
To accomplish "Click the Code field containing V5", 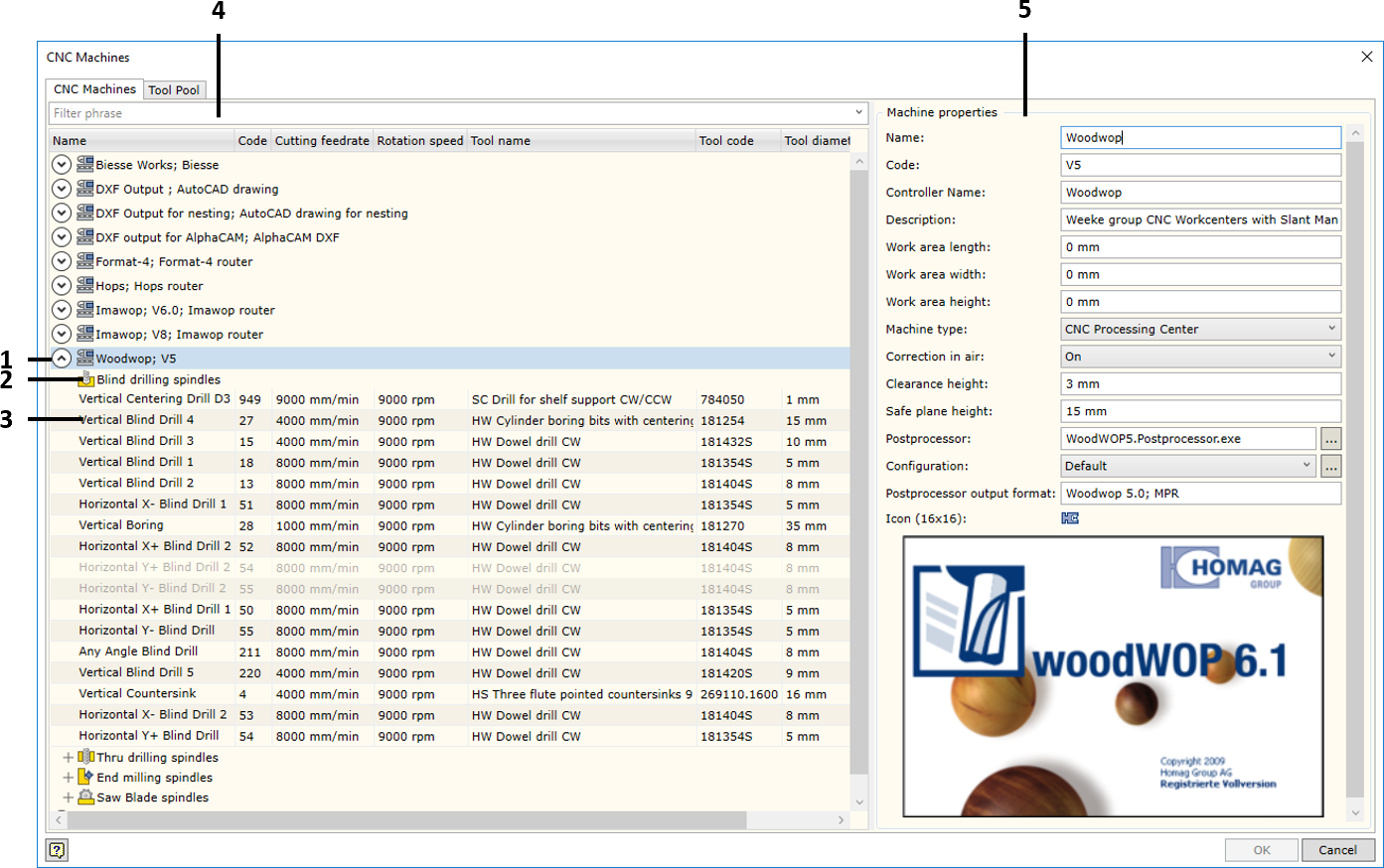I will (x=1200, y=165).
